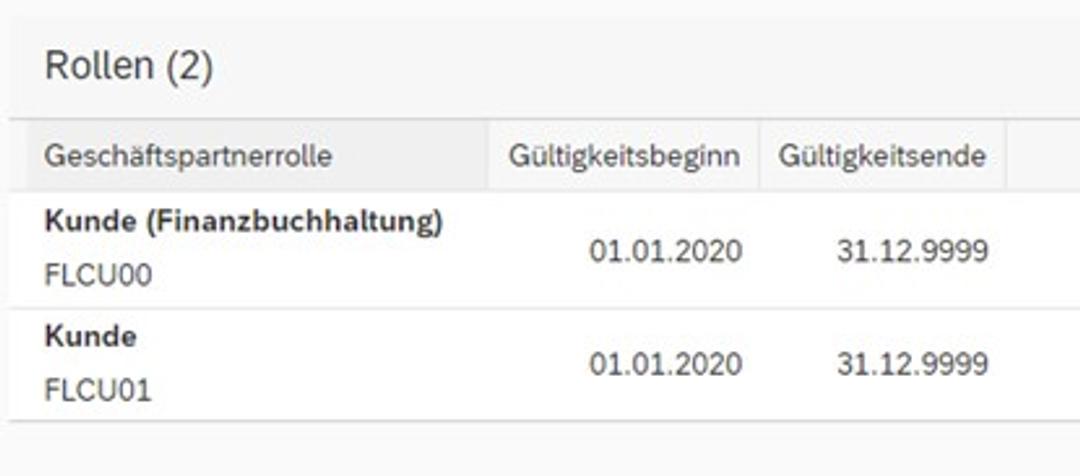Screen dimensions: 1080x476
Task: Click the 31.12.9999 end date for FLCU00
Action: coord(913,251)
